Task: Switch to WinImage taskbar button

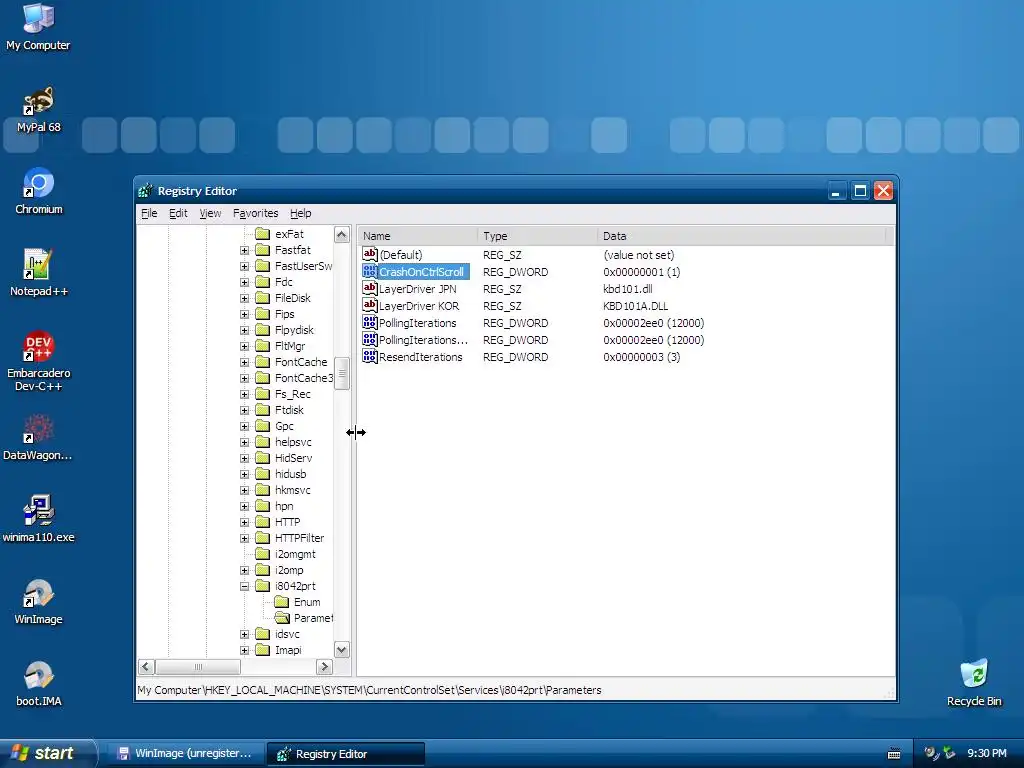Action: click(x=185, y=754)
